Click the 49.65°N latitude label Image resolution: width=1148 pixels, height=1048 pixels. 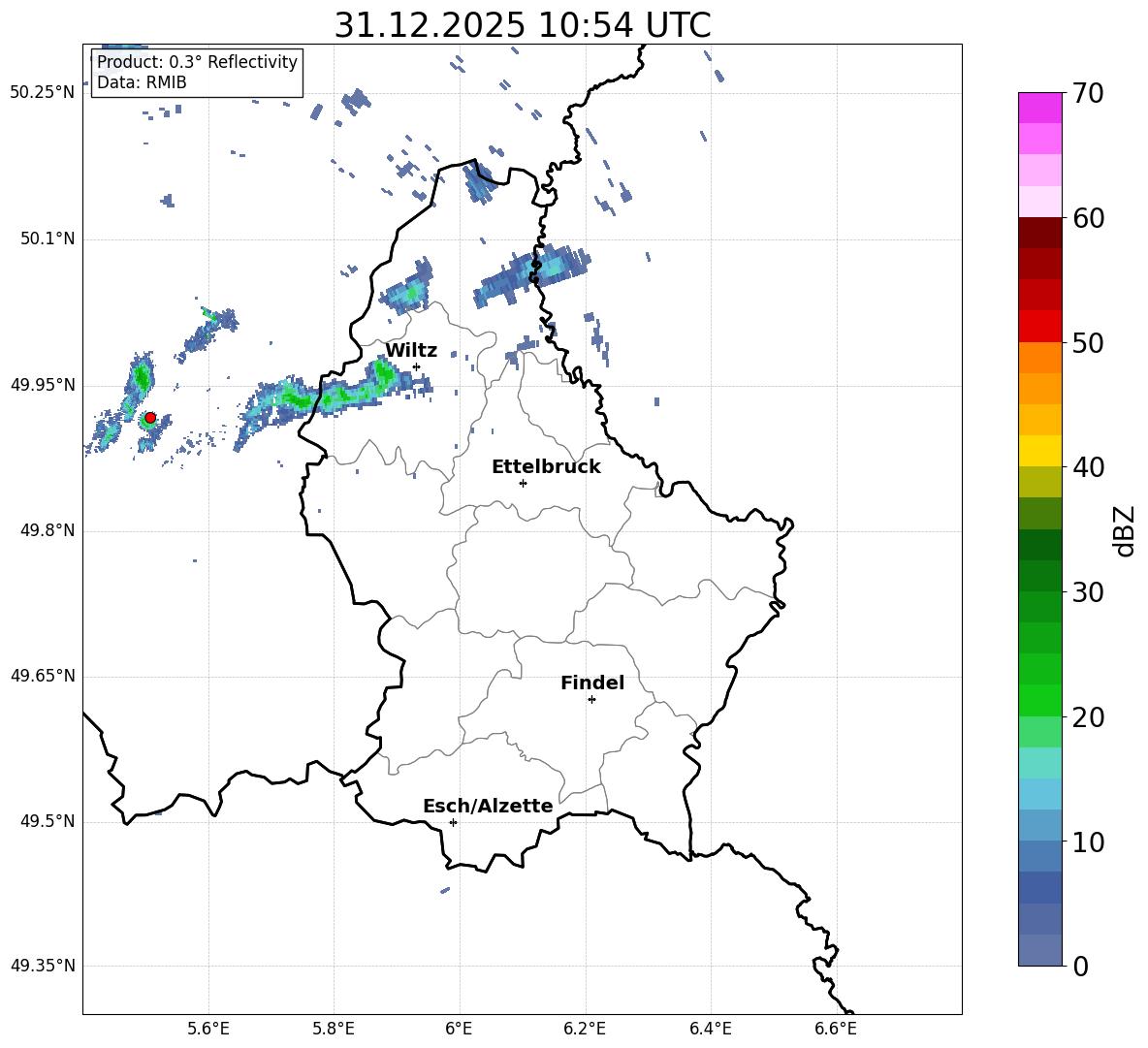pyautogui.click(x=43, y=676)
